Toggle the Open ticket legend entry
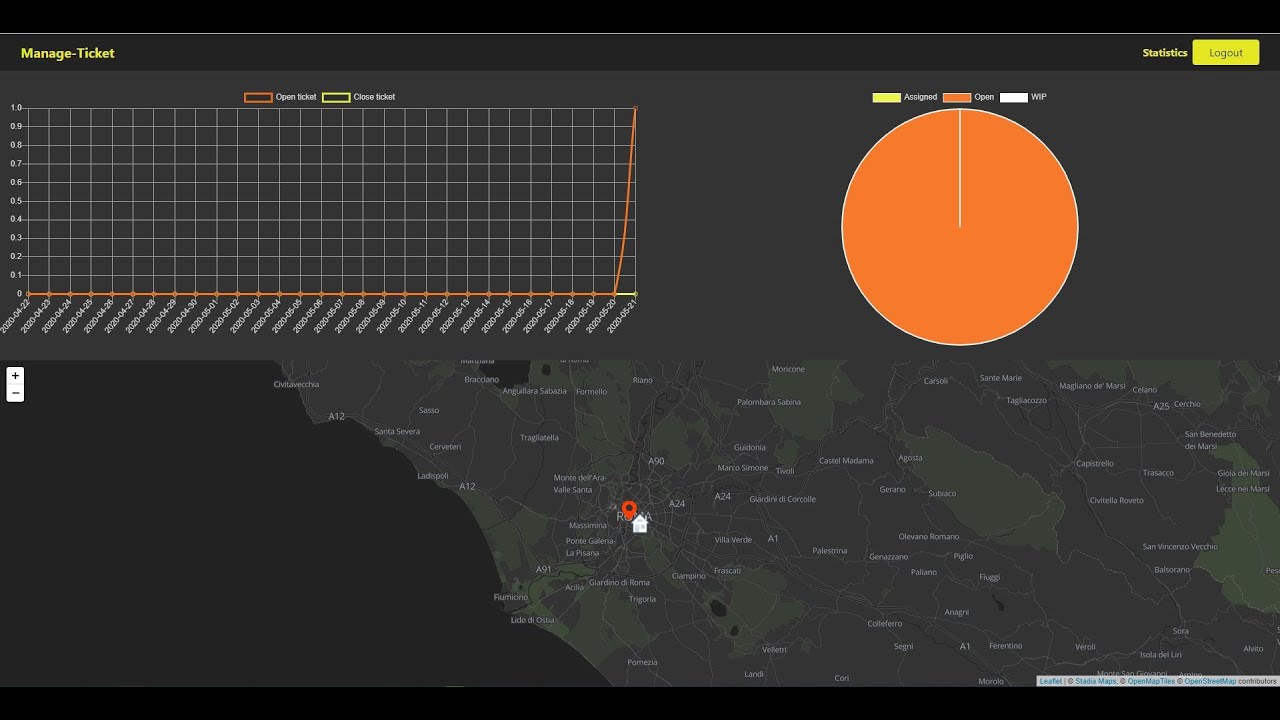1280x720 pixels. [x=280, y=97]
